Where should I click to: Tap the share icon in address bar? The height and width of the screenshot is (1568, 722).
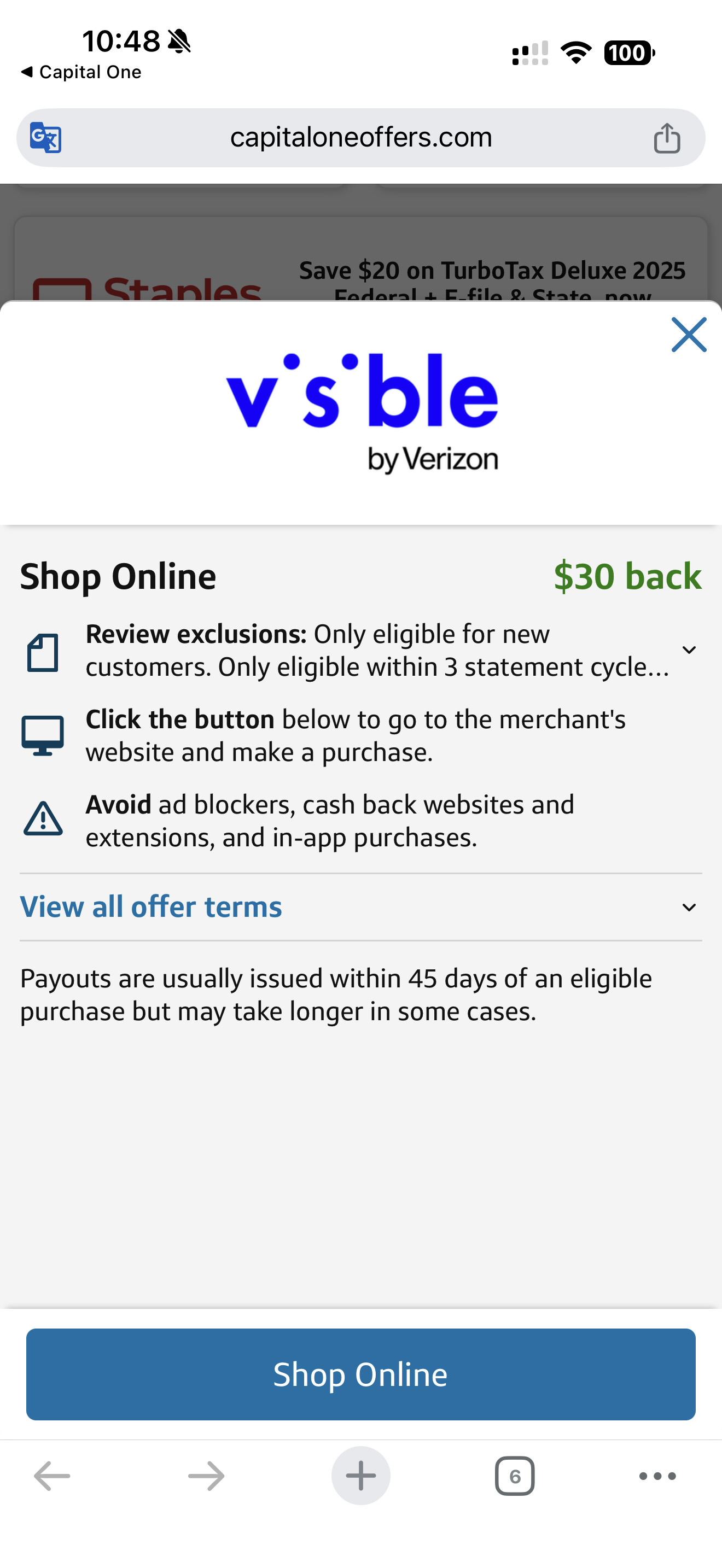point(667,138)
